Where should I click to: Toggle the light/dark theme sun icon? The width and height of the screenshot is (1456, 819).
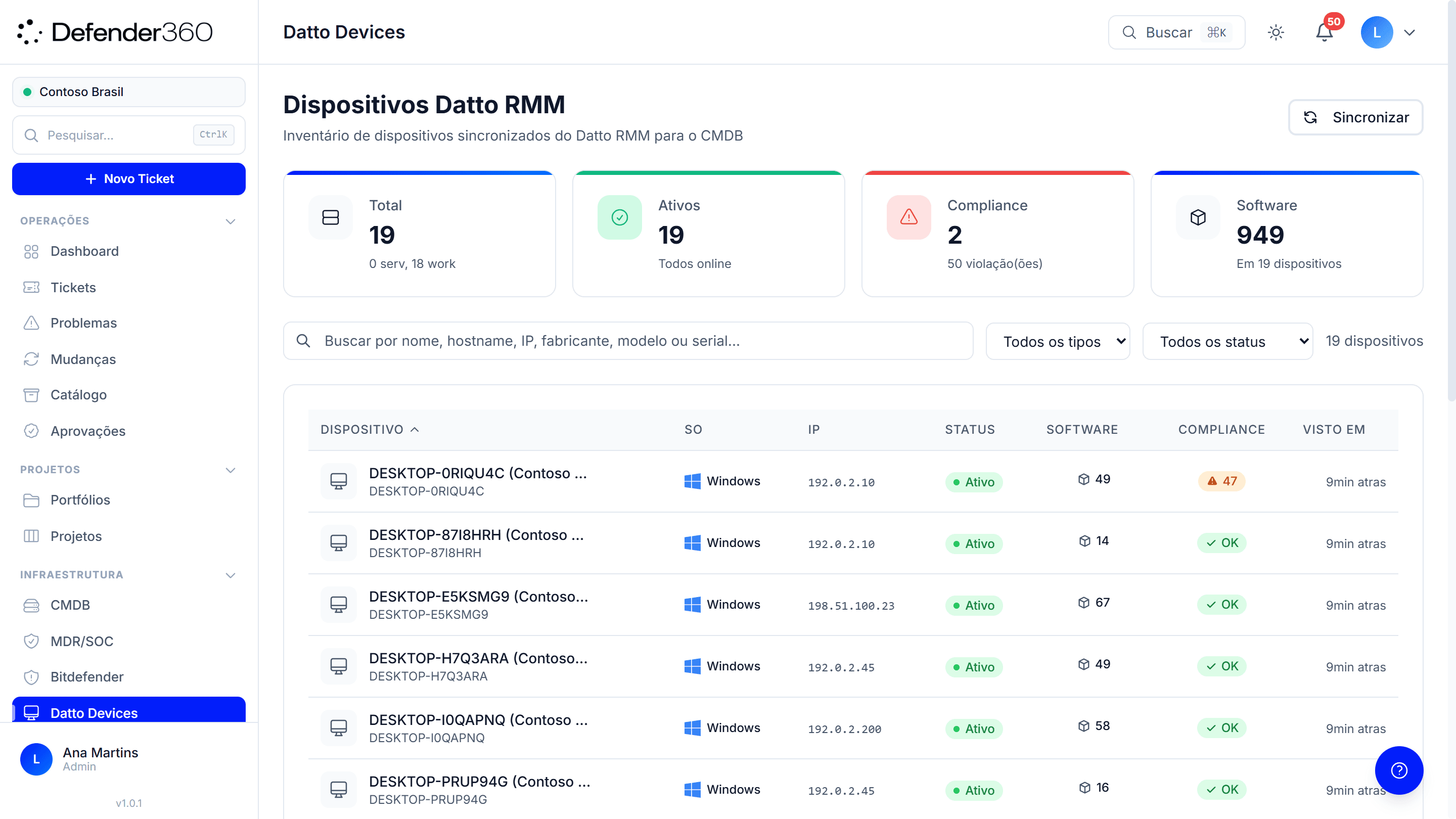coord(1276,32)
